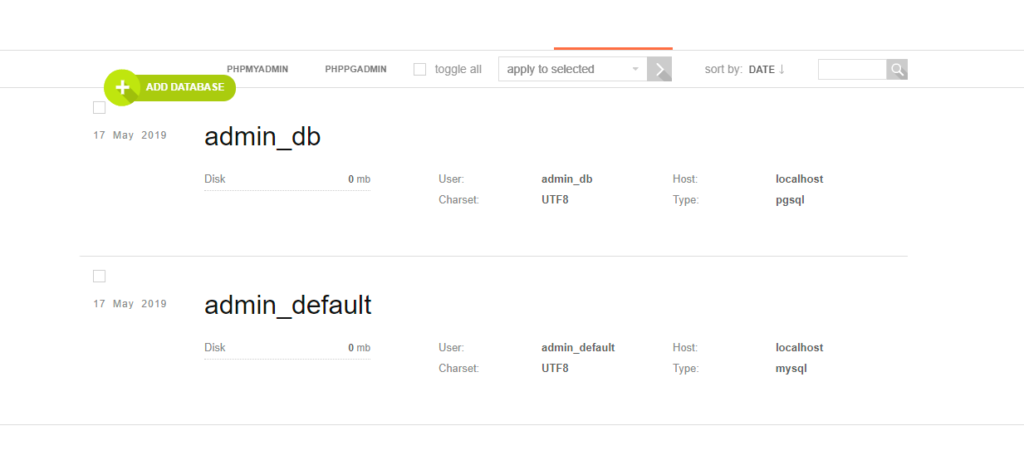Screen dimensions: 1024x475
Task: Click the toggle all label text
Action: [458, 69]
